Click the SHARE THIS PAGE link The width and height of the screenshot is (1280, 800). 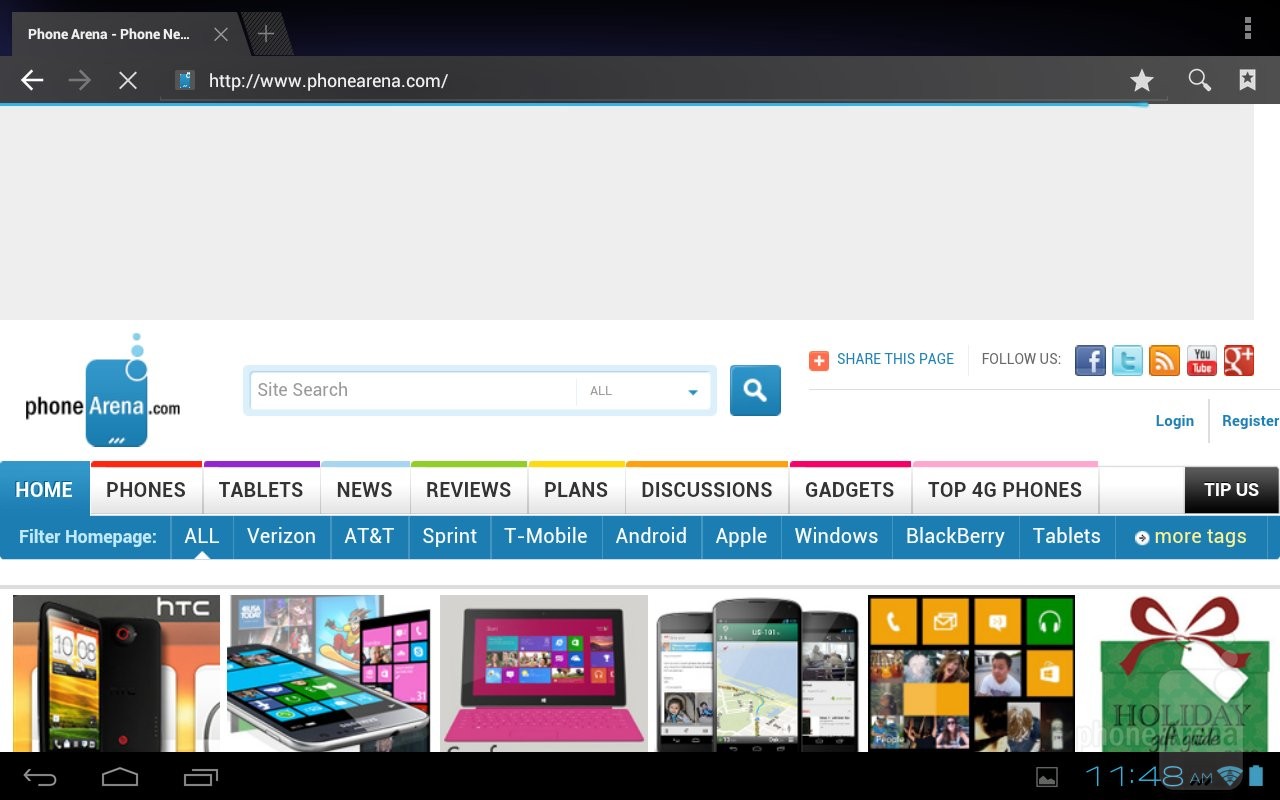click(x=895, y=359)
